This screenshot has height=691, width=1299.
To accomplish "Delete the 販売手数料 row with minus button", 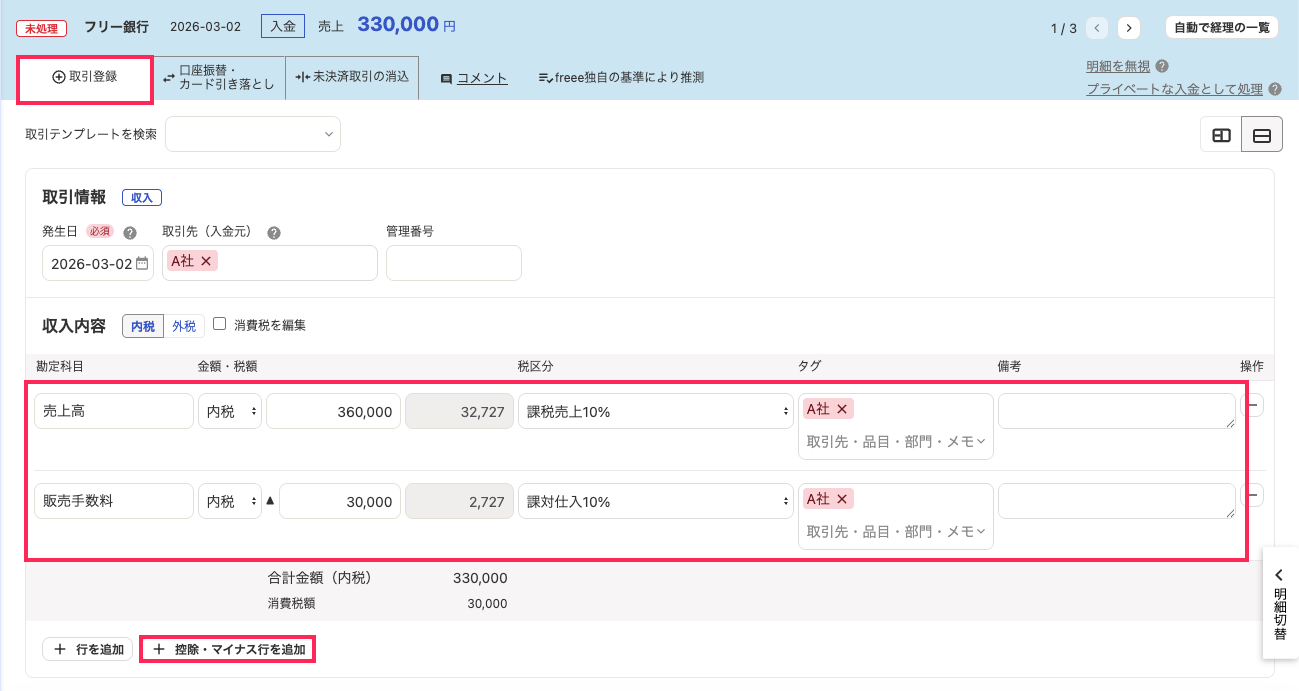I will point(1252,495).
